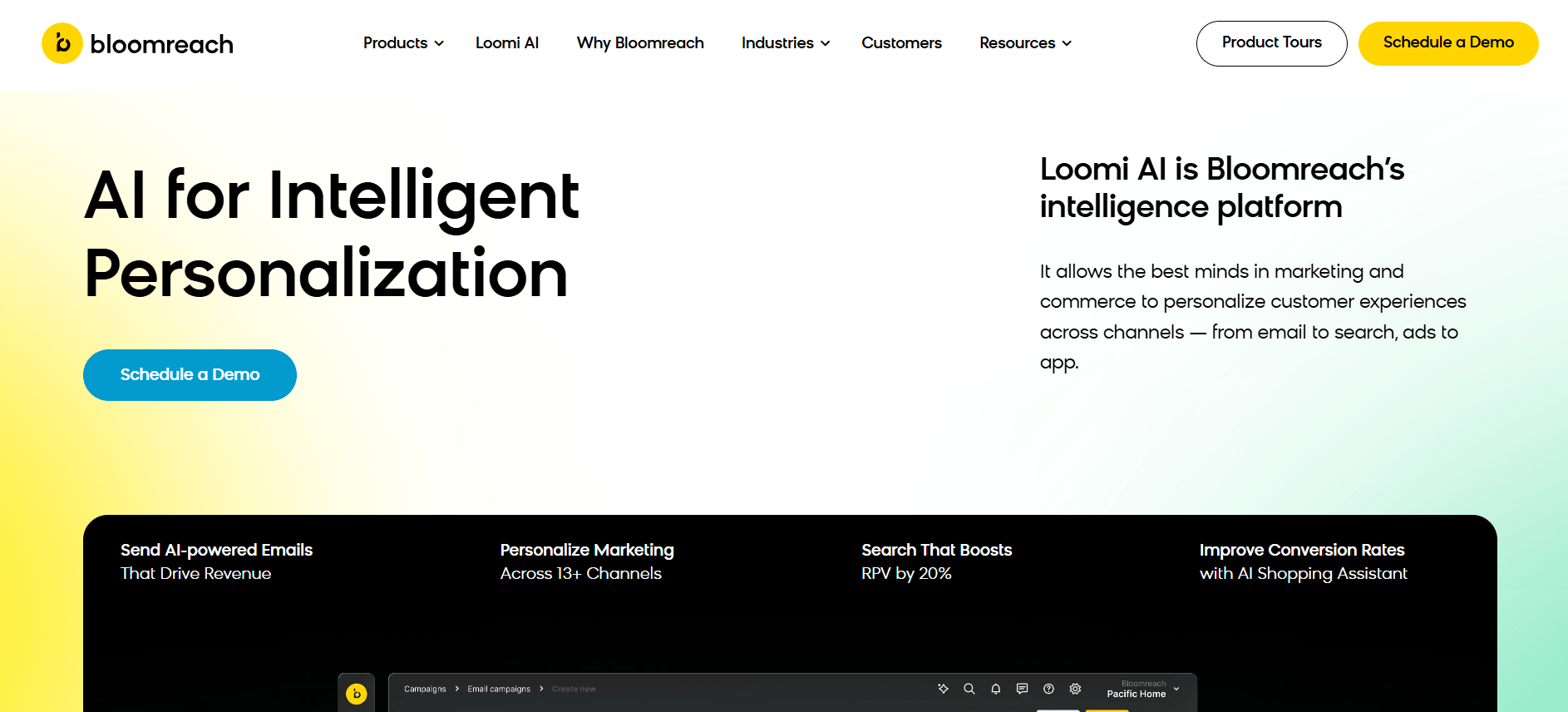
Task: Select Personalize Marketing Across 13+ Channels tab
Action: pos(587,561)
